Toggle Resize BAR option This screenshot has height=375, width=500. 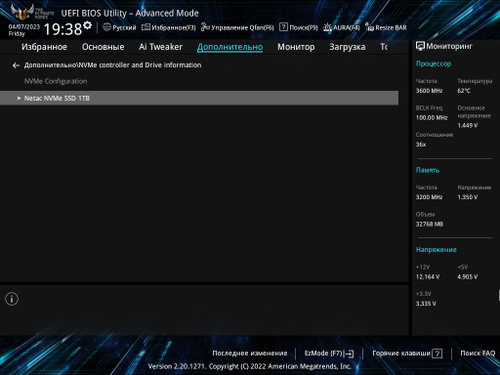click(386, 27)
